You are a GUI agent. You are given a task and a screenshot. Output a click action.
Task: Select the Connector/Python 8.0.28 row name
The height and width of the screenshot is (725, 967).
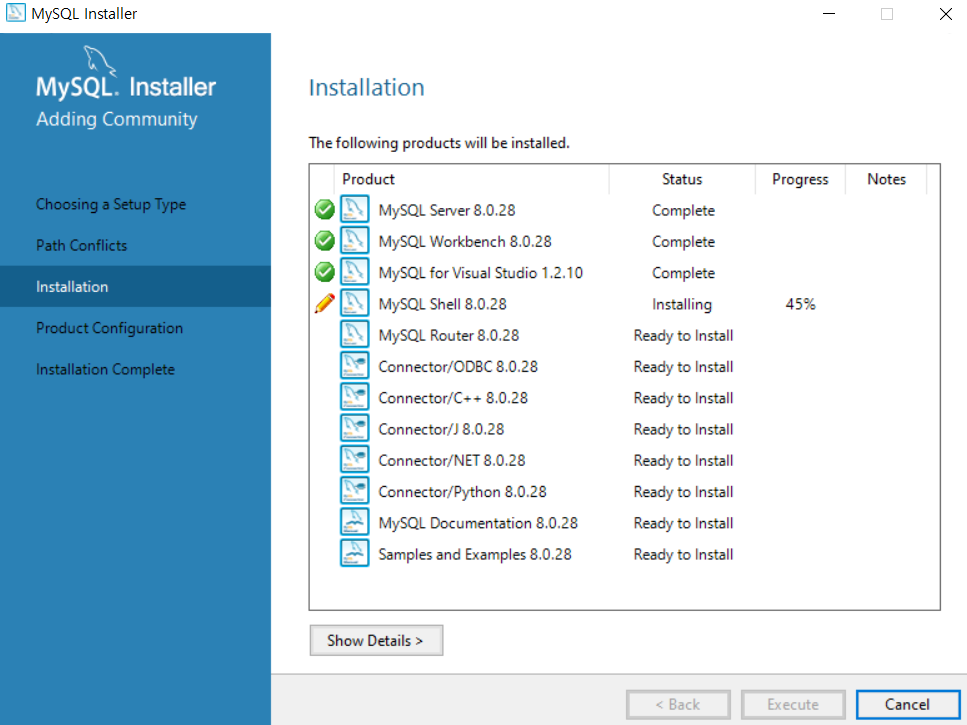point(463,492)
